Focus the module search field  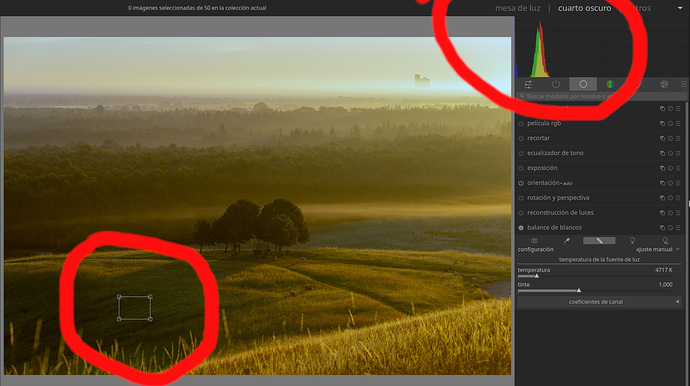point(601,96)
